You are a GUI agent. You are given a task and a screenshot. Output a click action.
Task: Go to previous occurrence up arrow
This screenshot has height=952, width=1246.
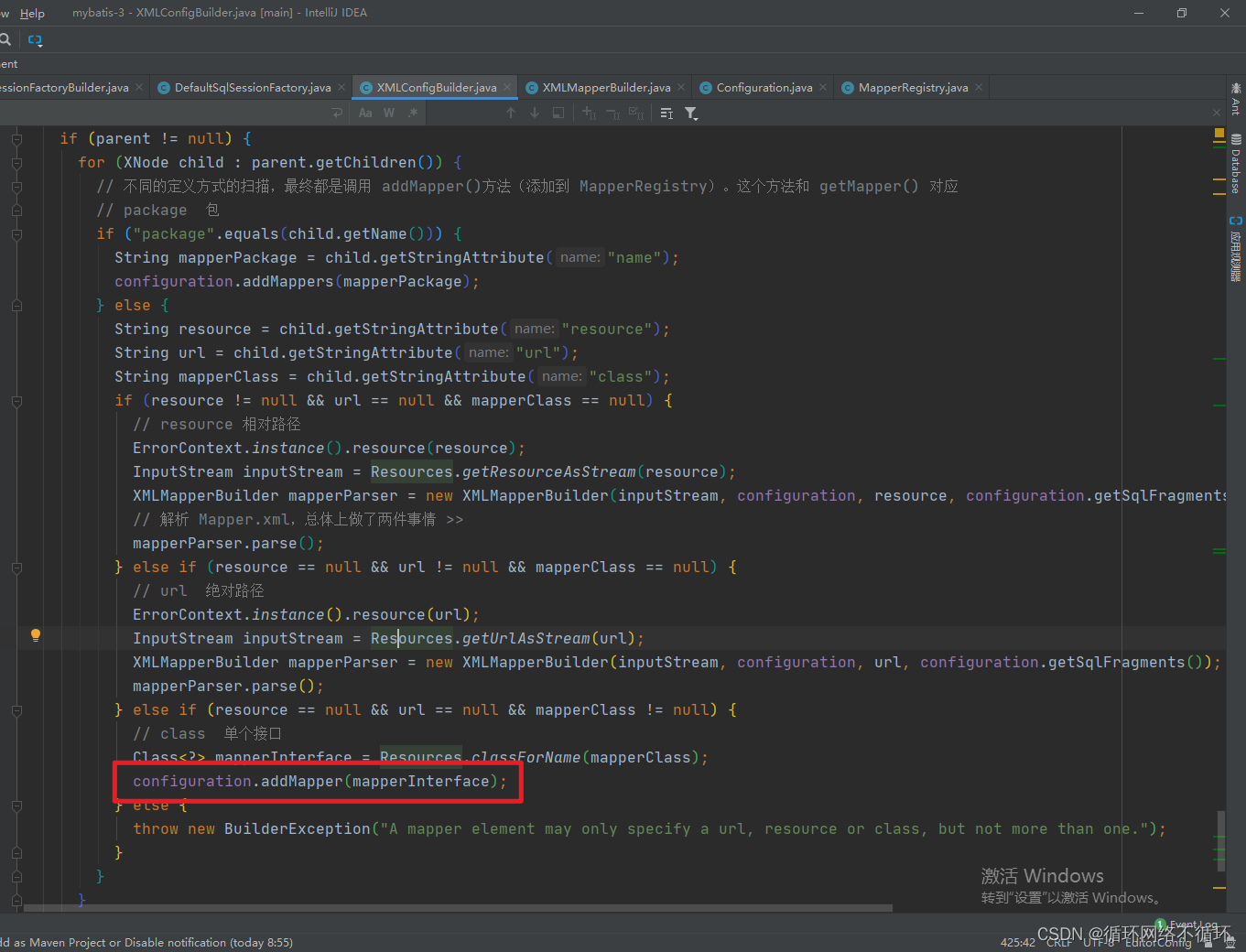(x=511, y=113)
